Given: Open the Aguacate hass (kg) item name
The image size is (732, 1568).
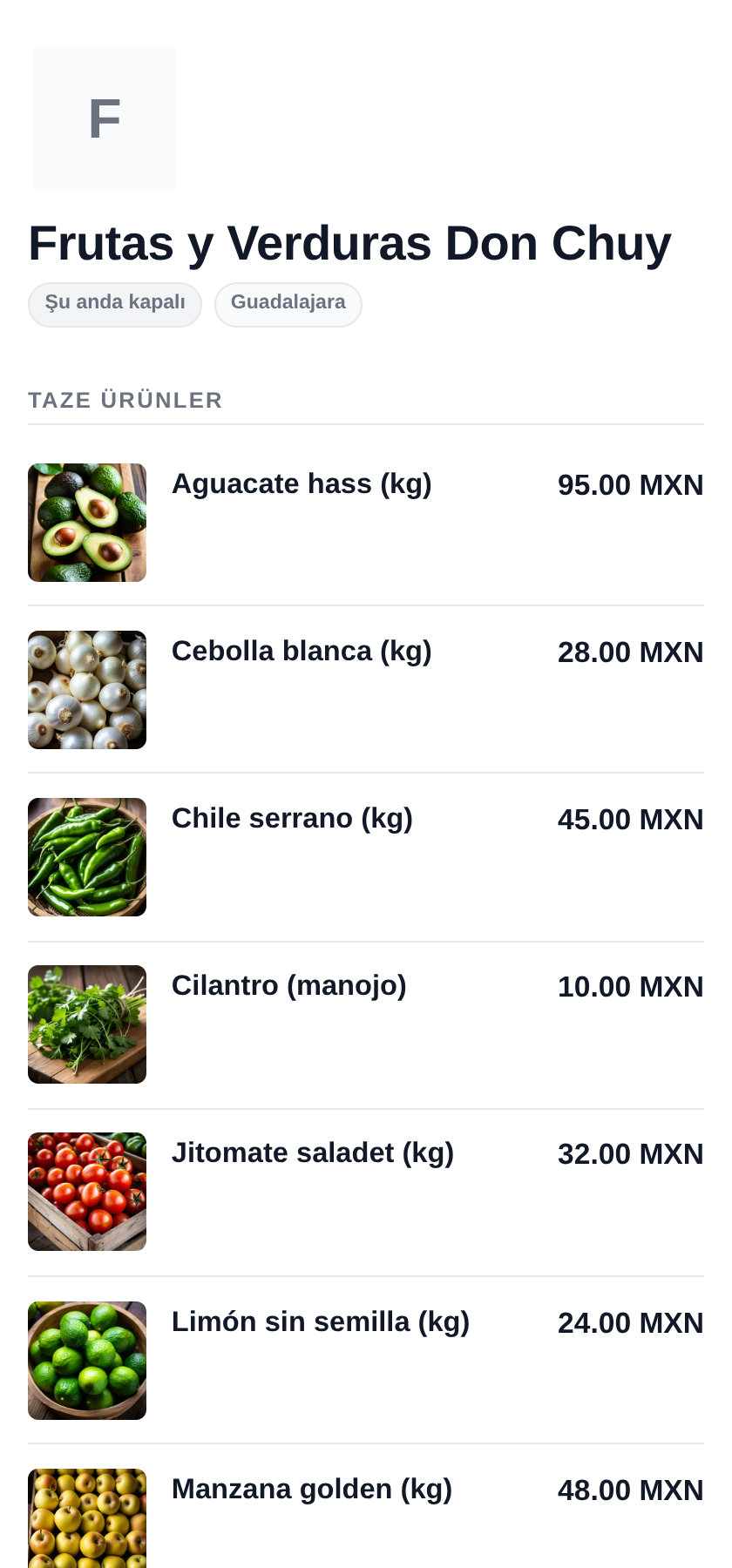Looking at the screenshot, I should [302, 484].
